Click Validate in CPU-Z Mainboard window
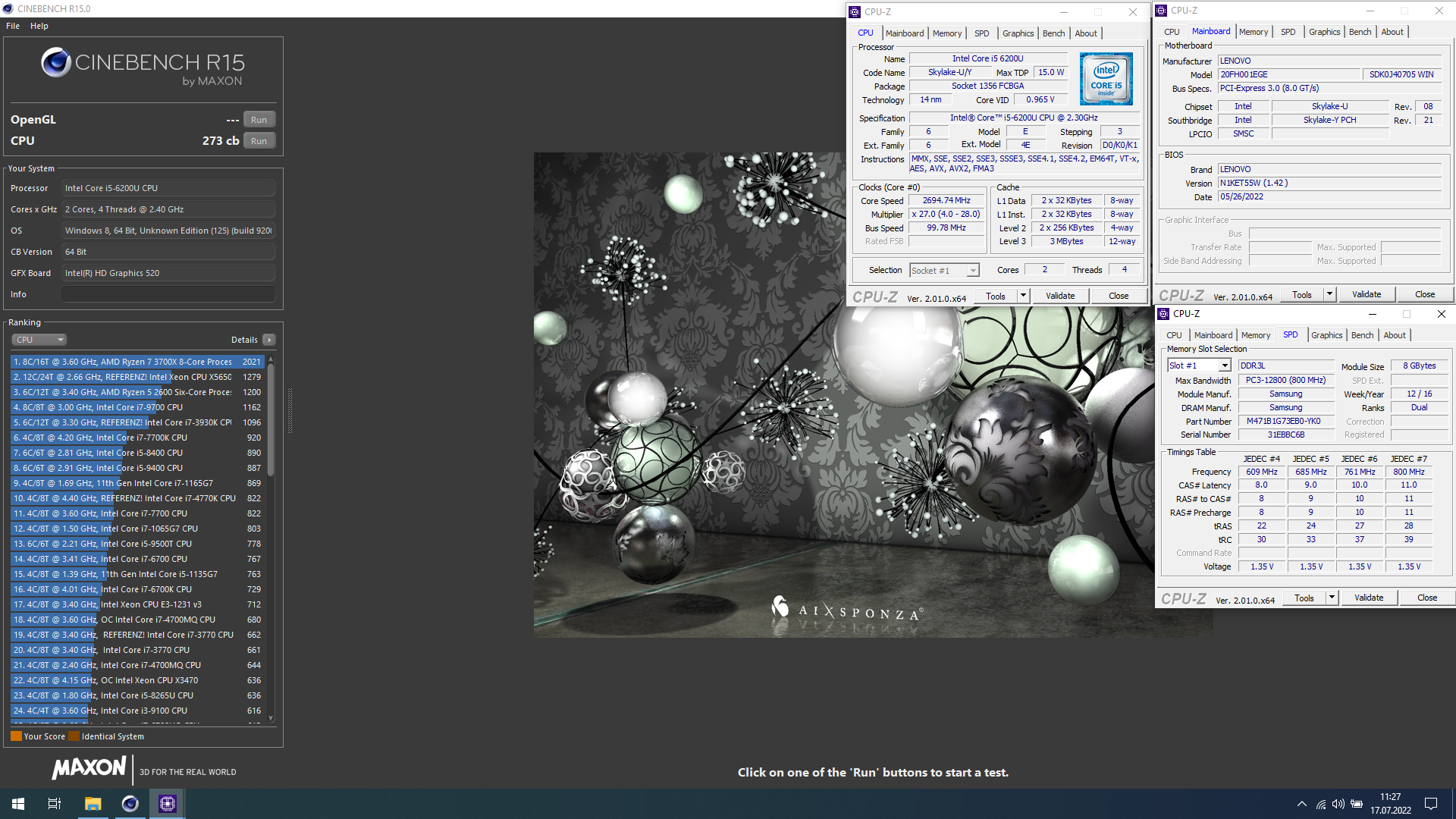The width and height of the screenshot is (1456, 819). (x=1367, y=294)
